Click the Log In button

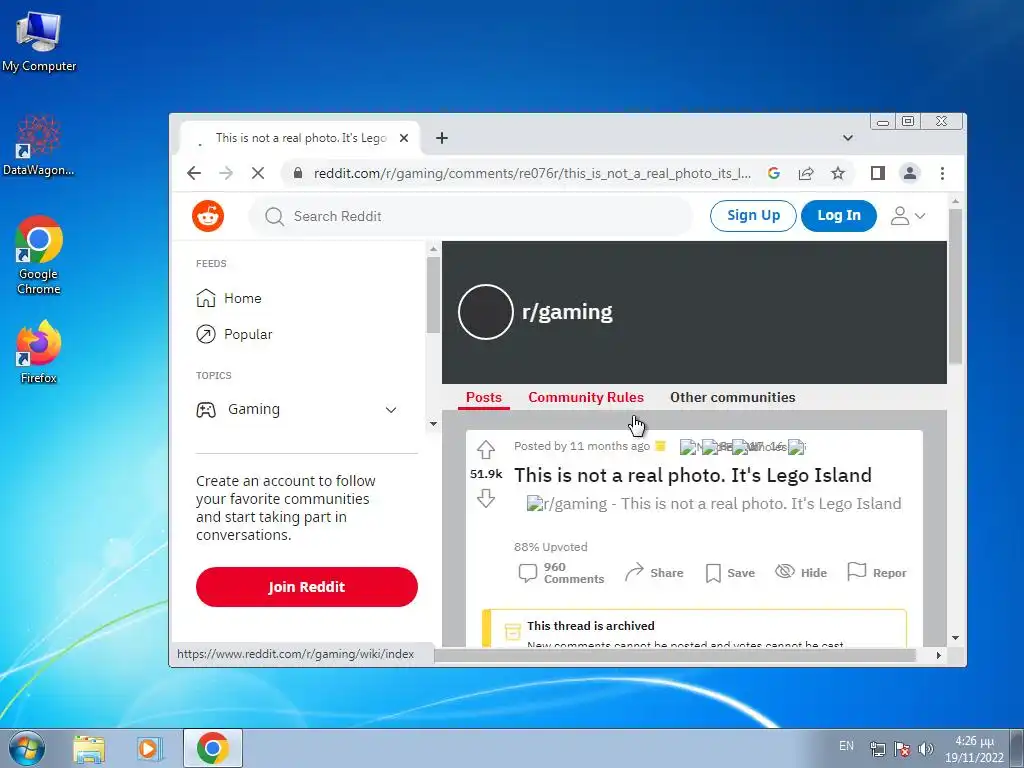(839, 216)
